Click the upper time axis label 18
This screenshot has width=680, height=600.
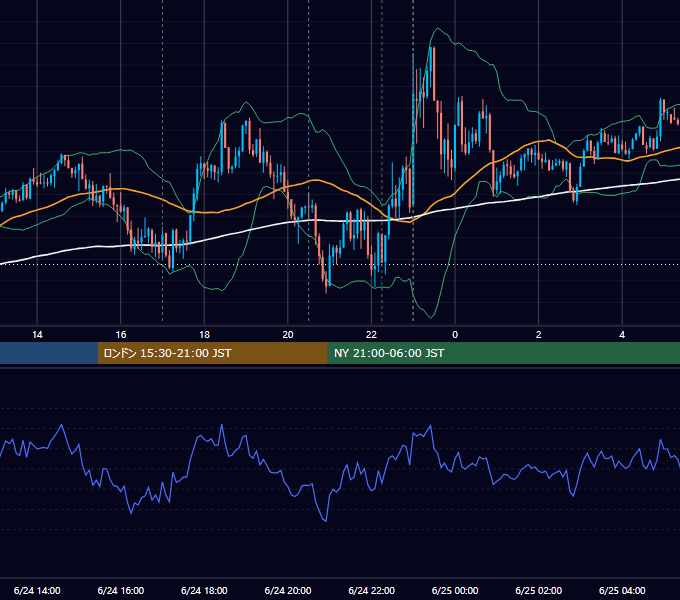point(204,335)
